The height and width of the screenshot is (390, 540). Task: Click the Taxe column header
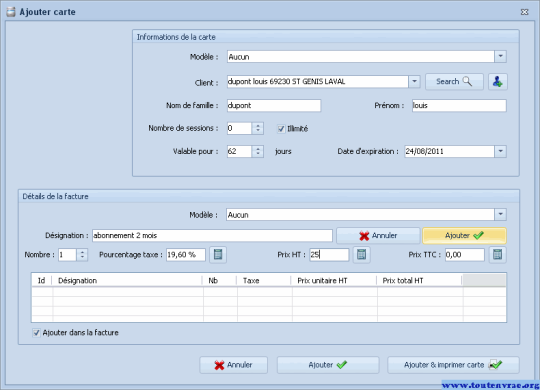[264, 281]
